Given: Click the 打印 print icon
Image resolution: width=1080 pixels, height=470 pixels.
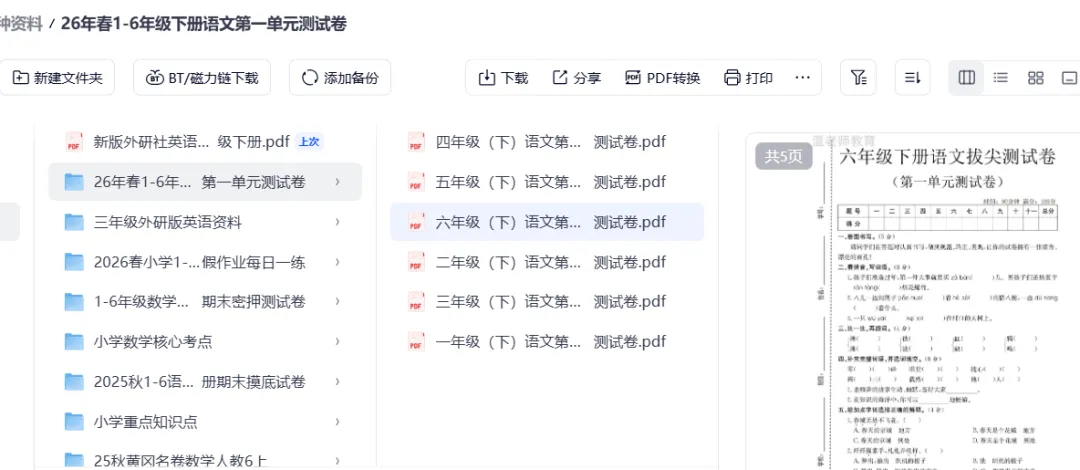Looking at the screenshot, I should coord(732,78).
